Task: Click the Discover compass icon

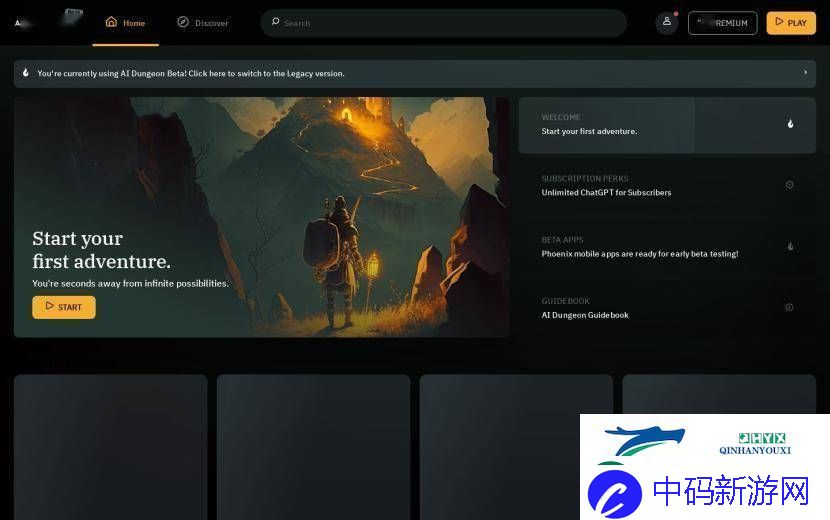Action: (183, 22)
